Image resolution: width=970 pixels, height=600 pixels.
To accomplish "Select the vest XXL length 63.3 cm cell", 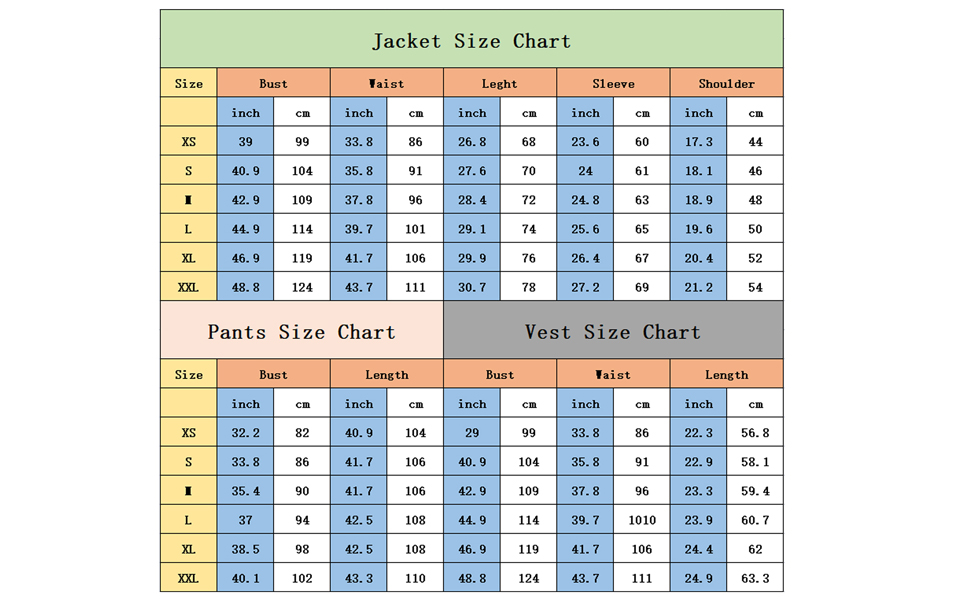I will pyautogui.click(x=755, y=578).
